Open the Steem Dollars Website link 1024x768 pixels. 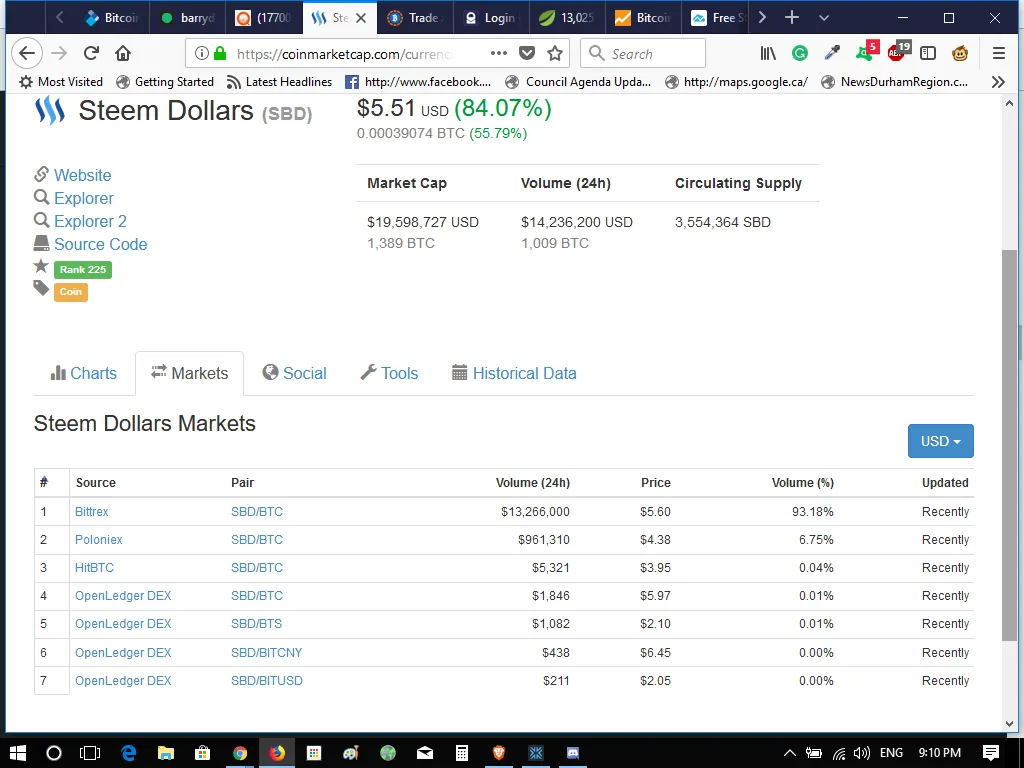pyautogui.click(x=82, y=175)
